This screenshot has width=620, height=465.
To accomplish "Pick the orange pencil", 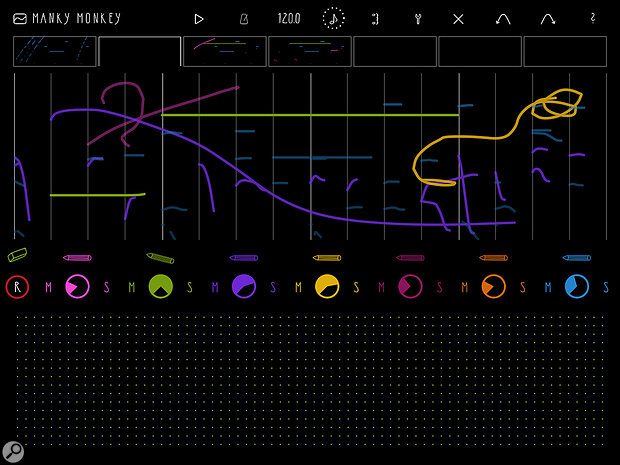I will click(x=493, y=258).
